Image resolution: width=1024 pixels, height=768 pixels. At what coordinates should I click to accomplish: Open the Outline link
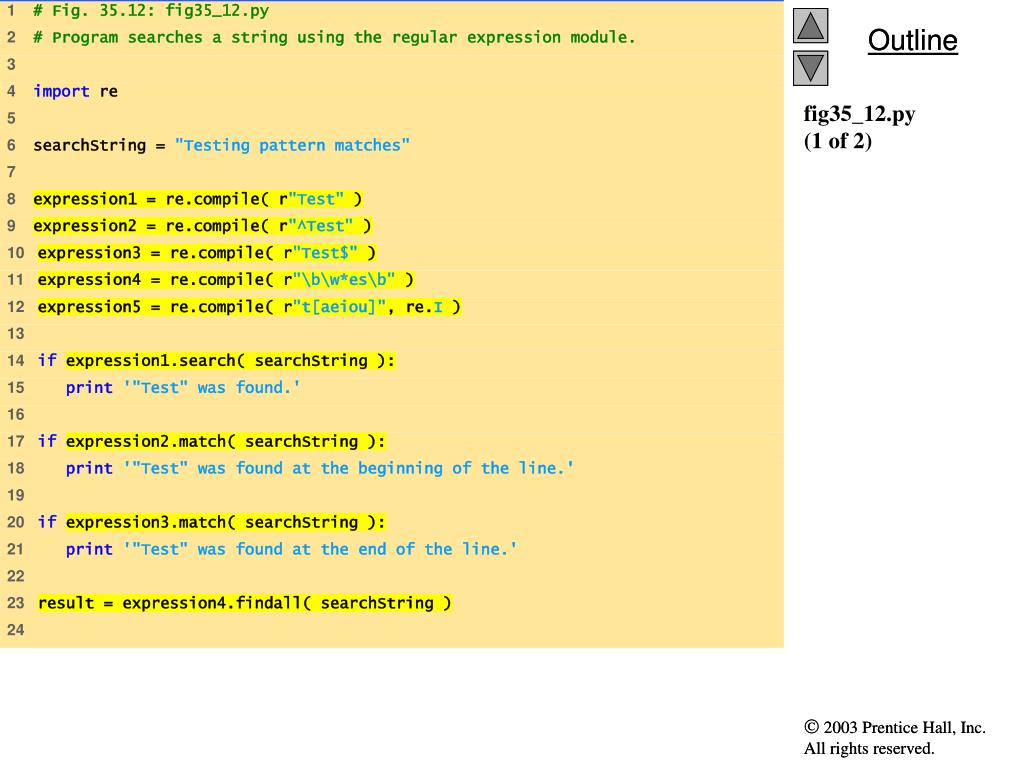[x=912, y=40]
